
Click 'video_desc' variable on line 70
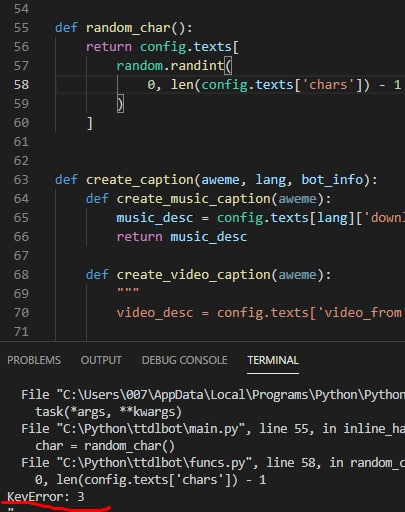coord(155,313)
